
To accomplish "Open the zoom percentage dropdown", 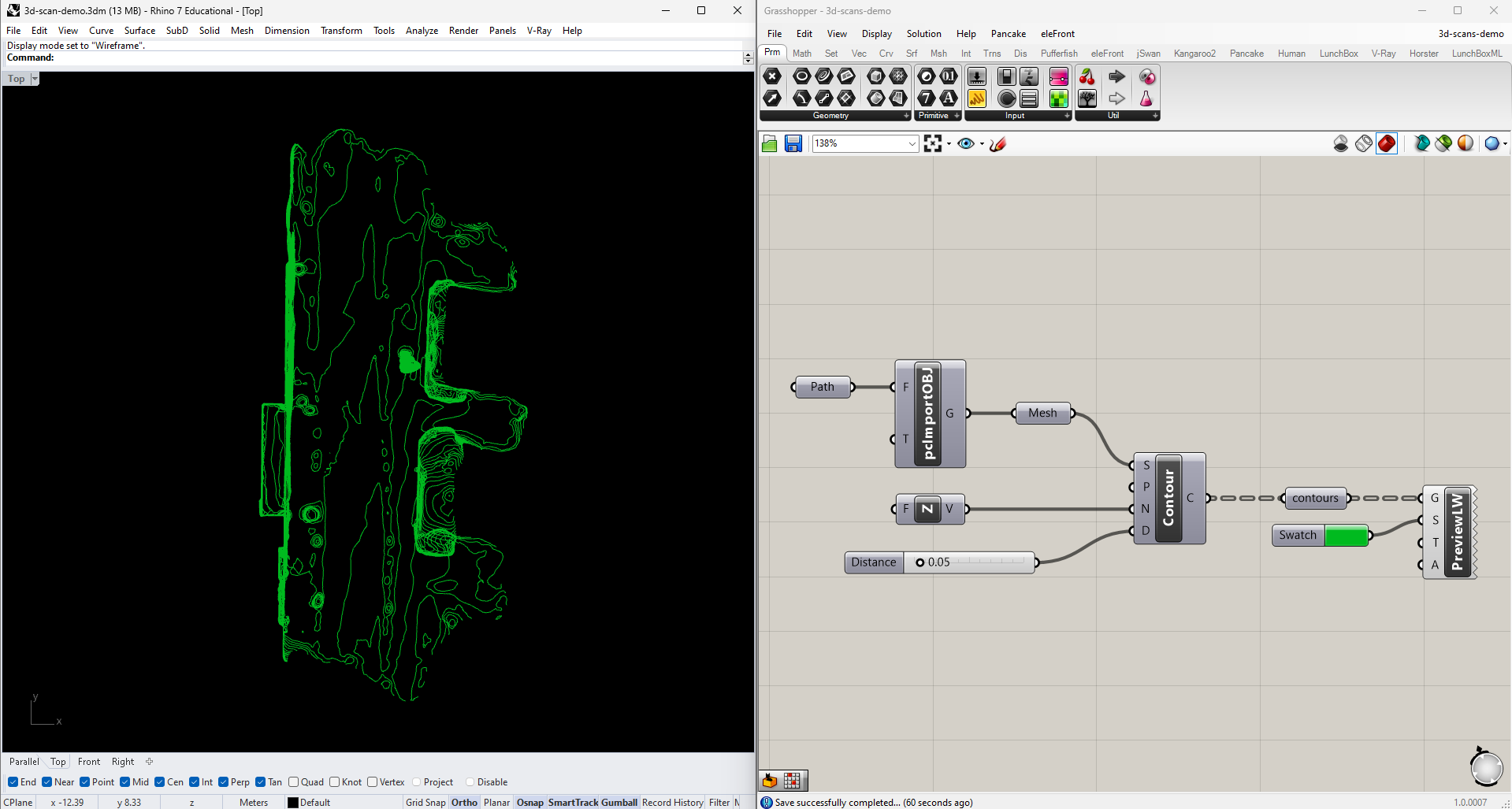I will point(912,143).
